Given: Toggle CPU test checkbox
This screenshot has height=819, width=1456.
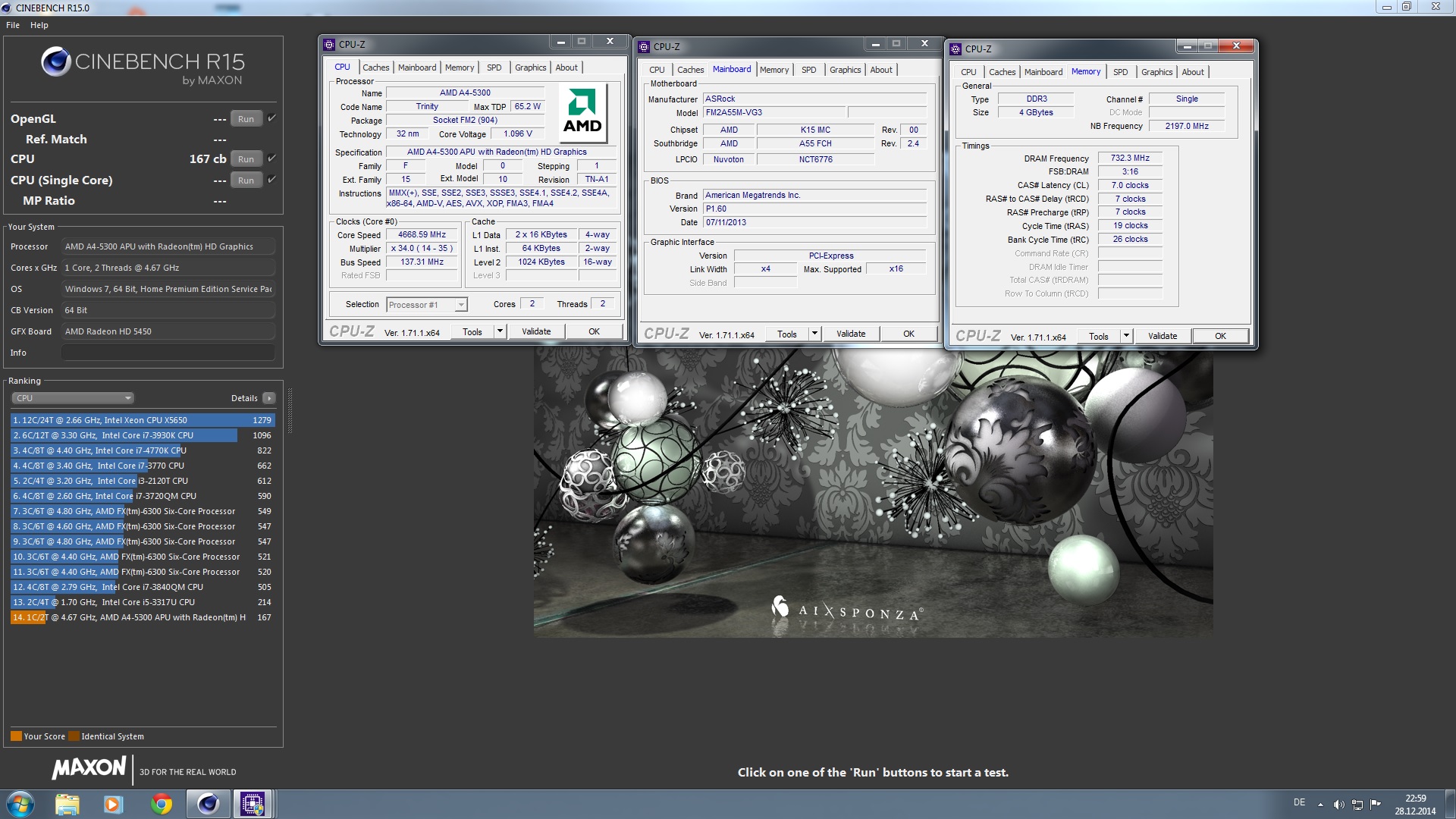Looking at the screenshot, I should pos(271,158).
